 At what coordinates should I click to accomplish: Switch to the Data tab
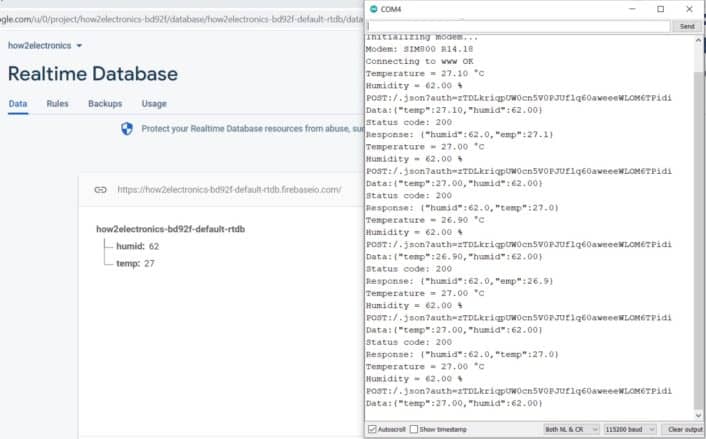(x=18, y=104)
